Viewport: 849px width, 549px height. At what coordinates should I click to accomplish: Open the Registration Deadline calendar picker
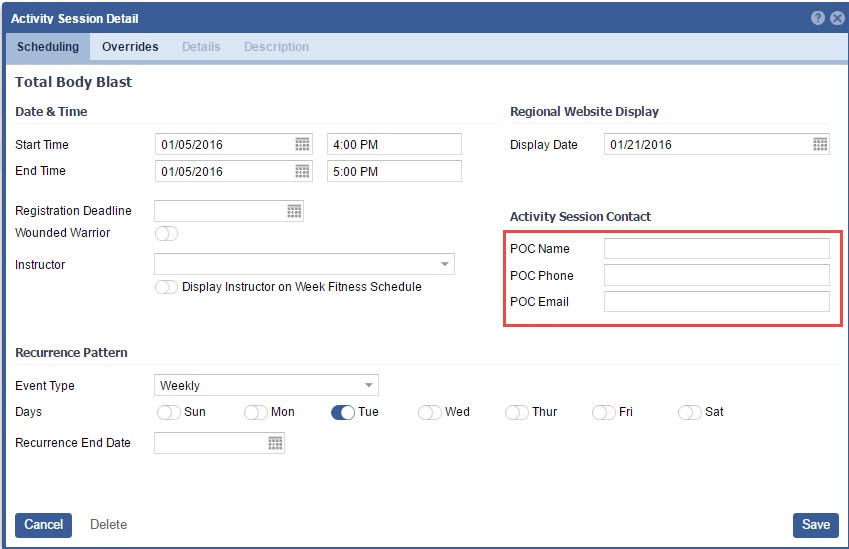pos(294,211)
